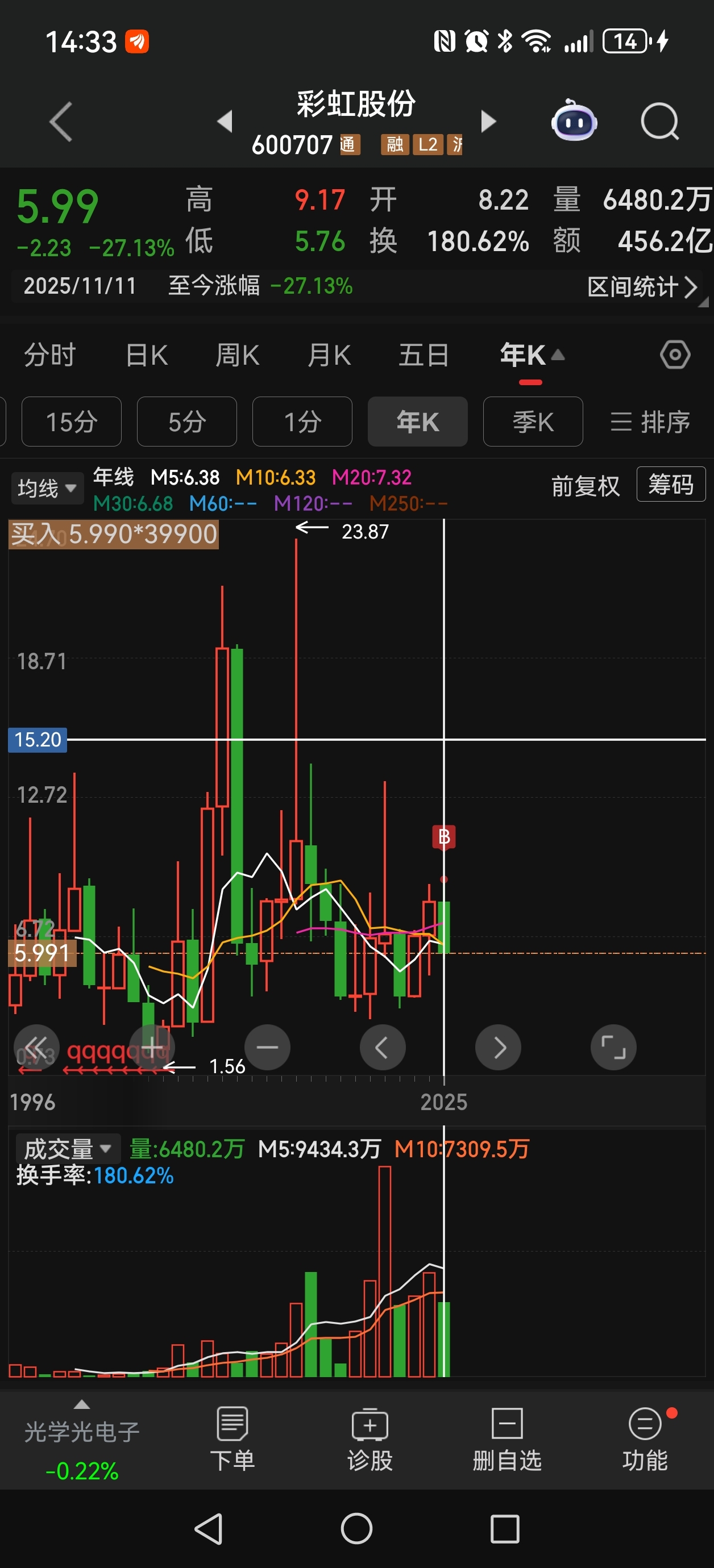714x1568 pixels.
Task: Tap the M20:7.32 moving average label
Action: 372,478
